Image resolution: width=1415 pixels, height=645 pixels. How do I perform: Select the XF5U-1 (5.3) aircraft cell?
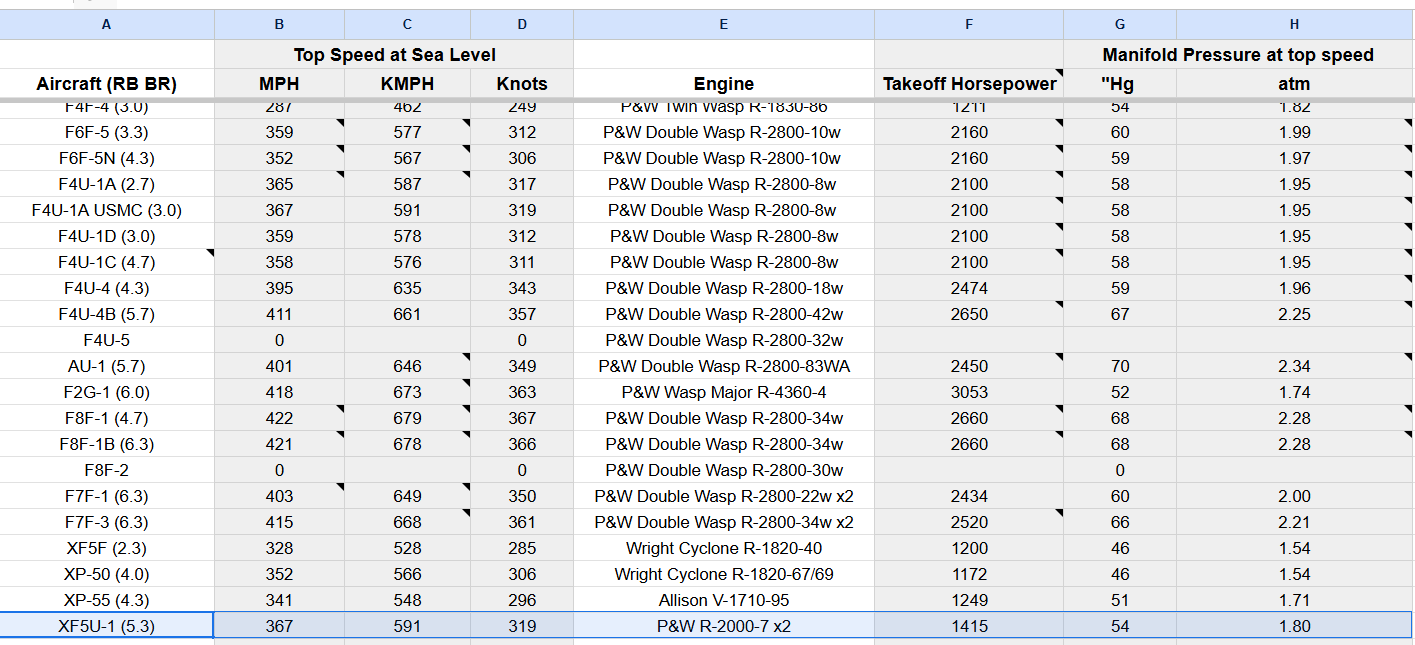[x=107, y=626]
